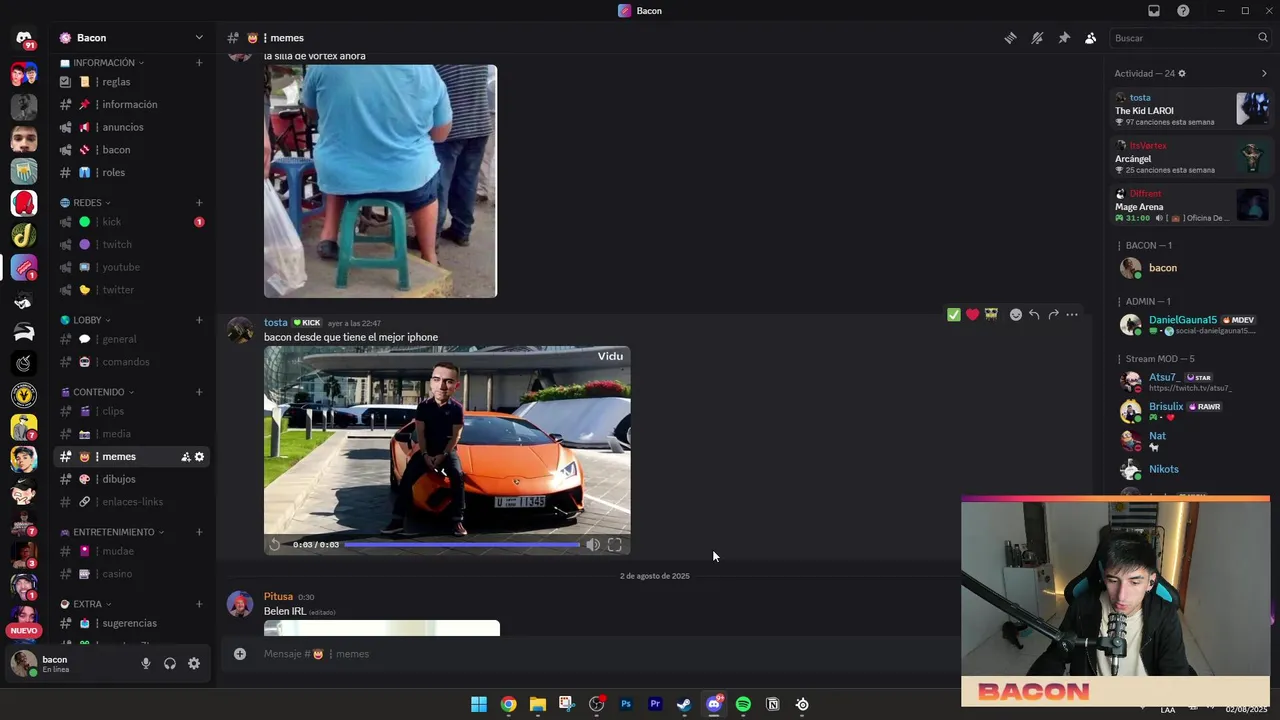1280x720 pixels.
Task: Add red heart reaction to message
Action: point(972,314)
